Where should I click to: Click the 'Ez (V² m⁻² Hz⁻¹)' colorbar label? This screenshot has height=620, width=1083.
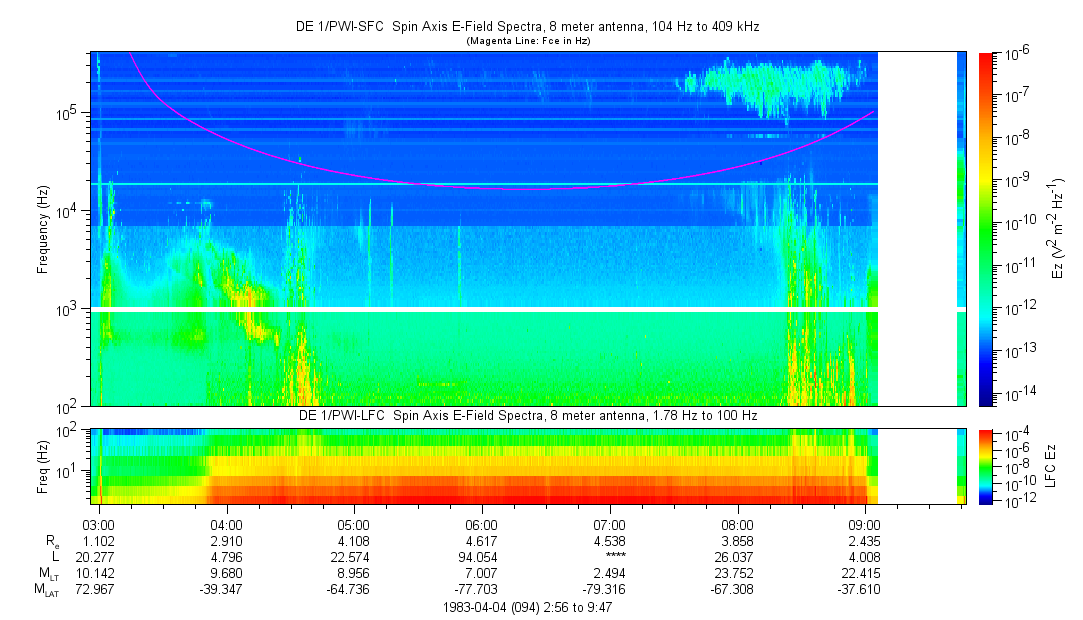[1058, 229]
